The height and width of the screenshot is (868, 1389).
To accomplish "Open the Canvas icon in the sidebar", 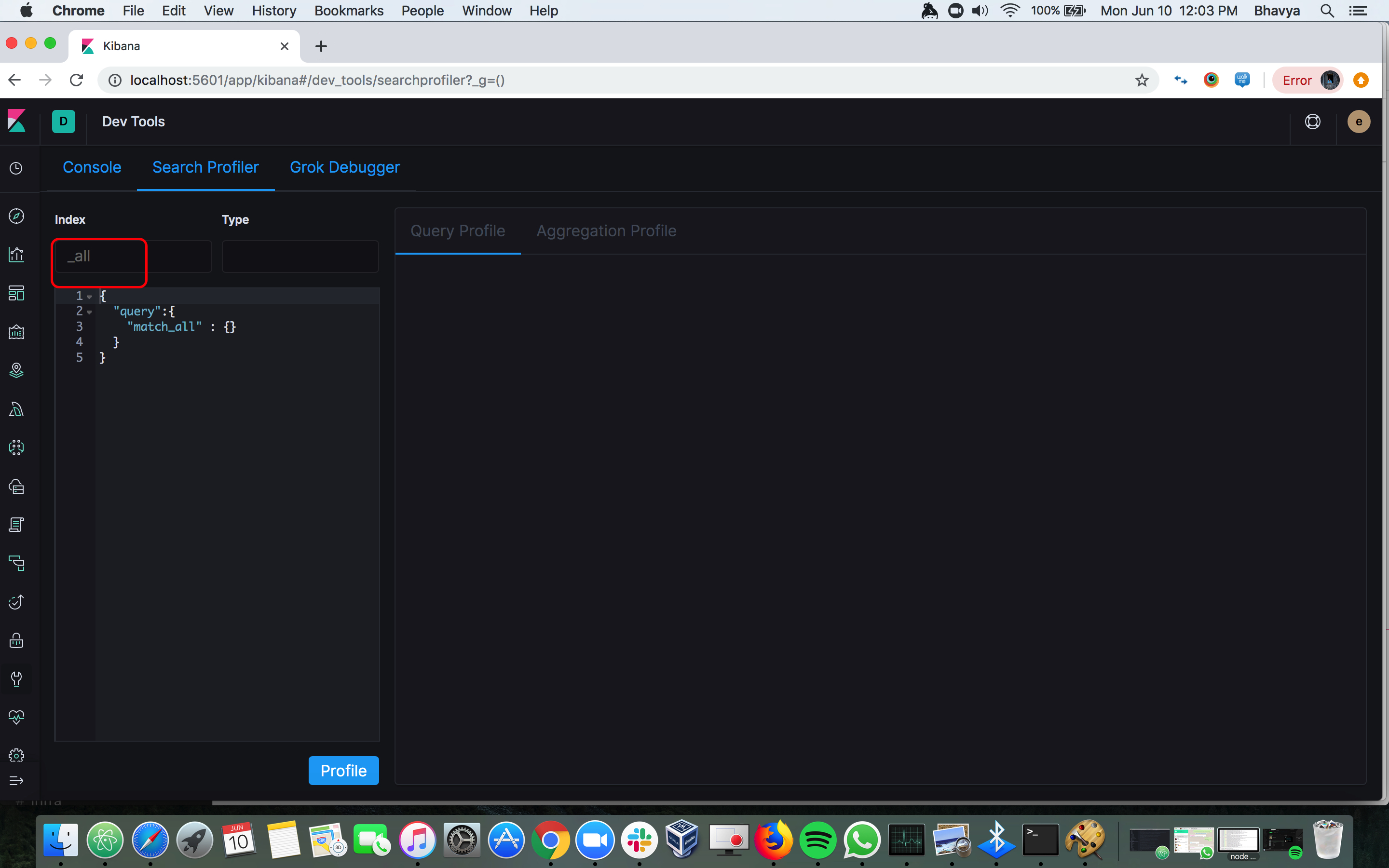I will [17, 332].
